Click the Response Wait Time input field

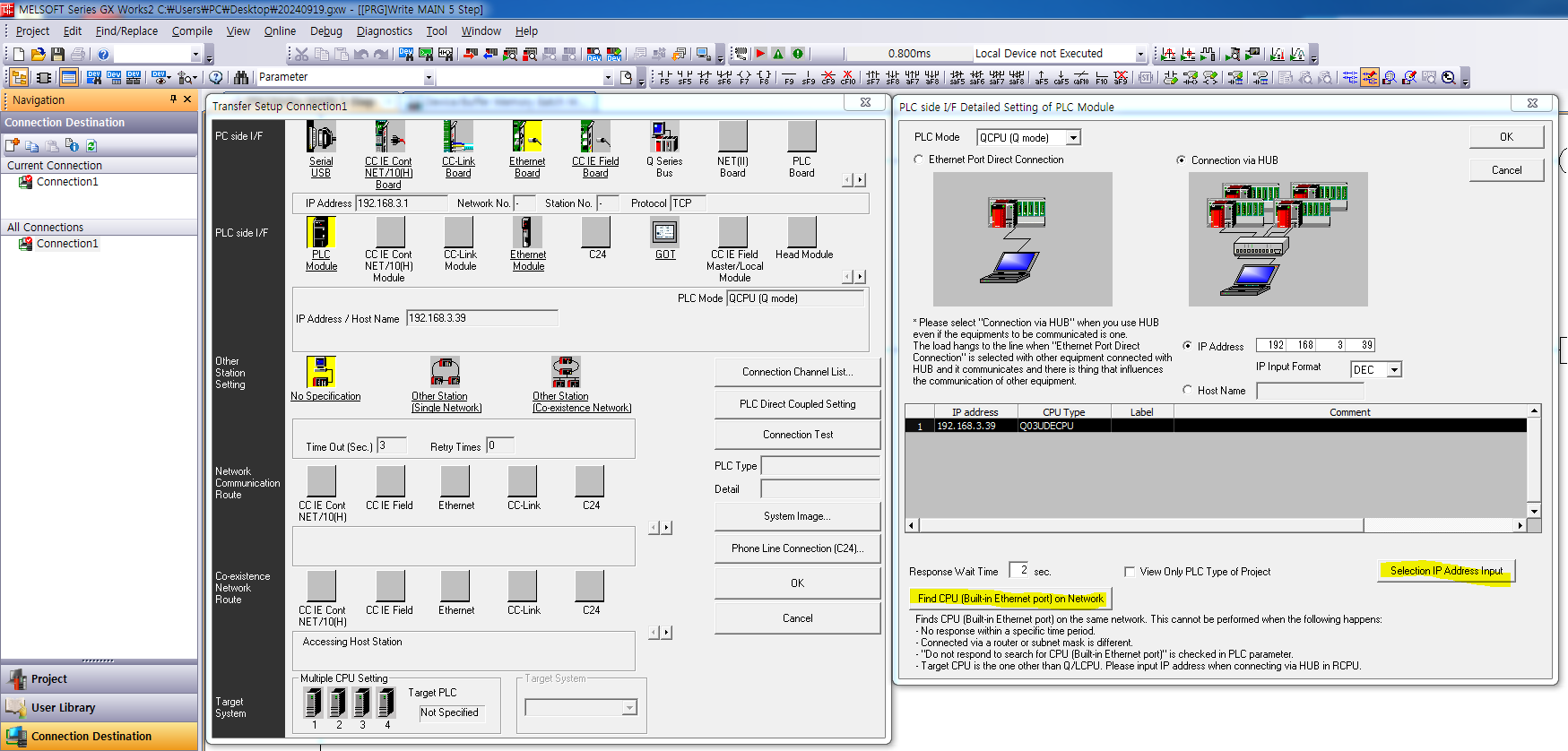(1018, 570)
